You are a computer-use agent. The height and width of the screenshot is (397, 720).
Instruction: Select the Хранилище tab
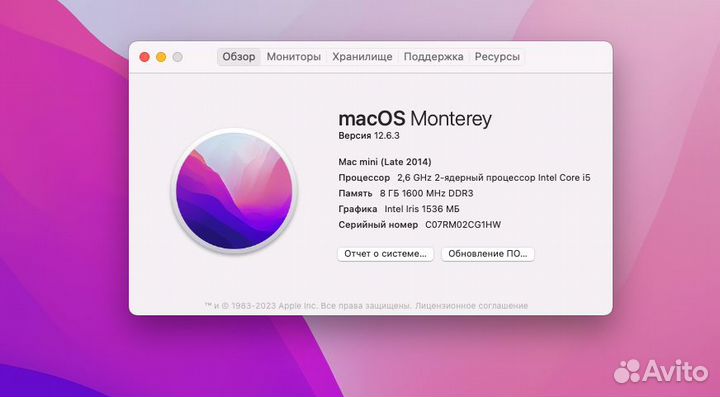click(x=362, y=57)
